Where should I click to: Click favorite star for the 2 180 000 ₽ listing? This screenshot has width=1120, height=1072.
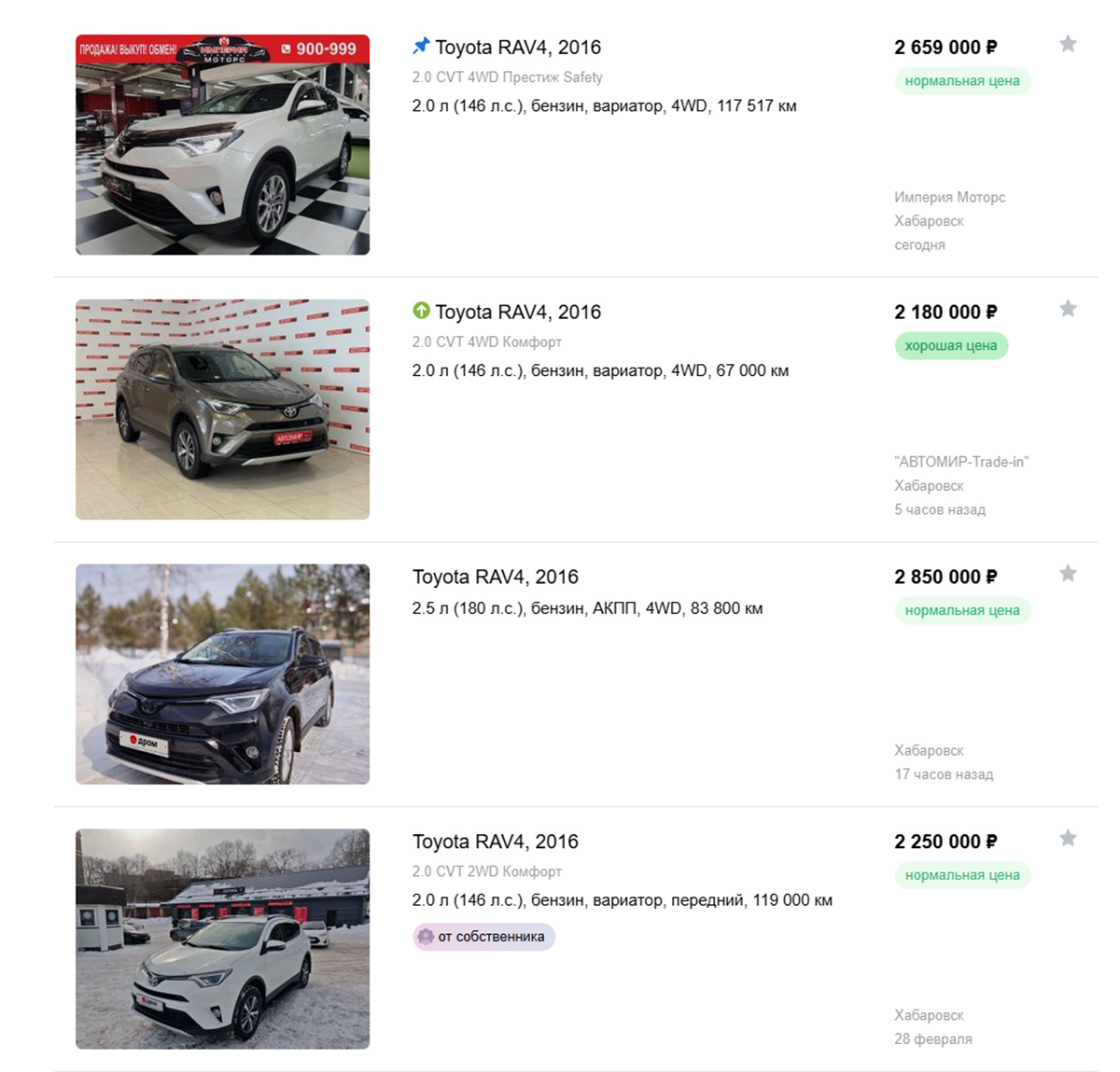[x=1068, y=309]
